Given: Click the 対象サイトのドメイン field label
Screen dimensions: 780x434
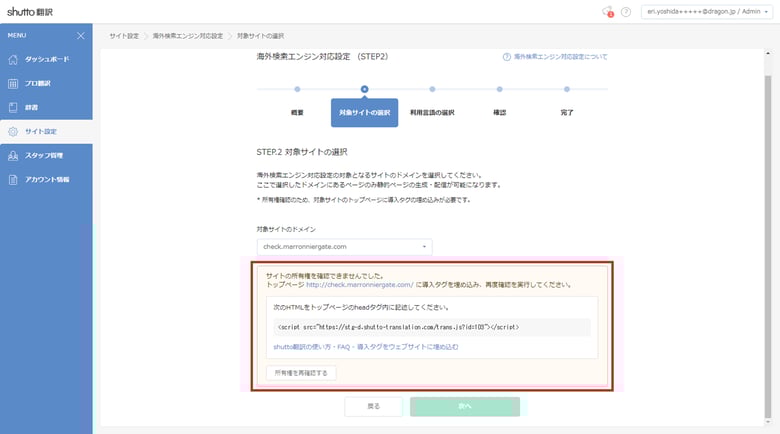Looking at the screenshot, I should pos(286,229).
